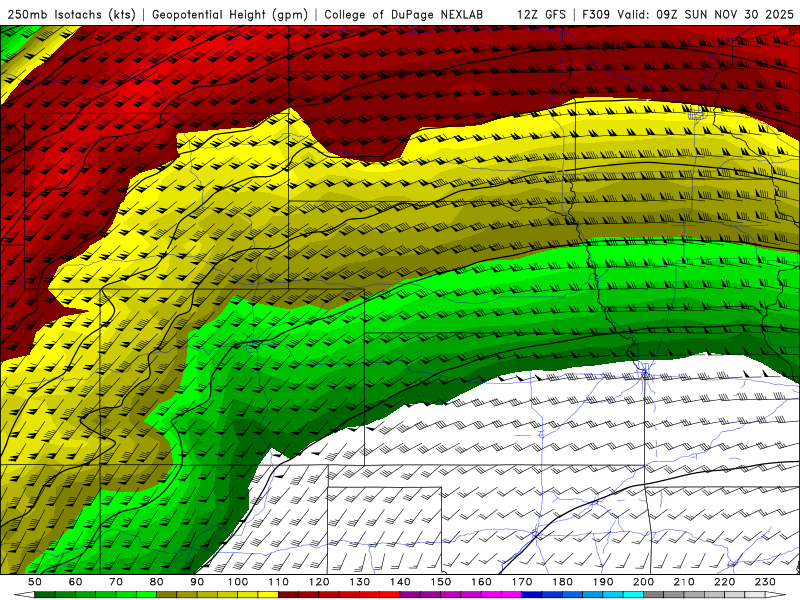The width and height of the screenshot is (800, 600).
Task: Click the '110' color scale label
Action: (279, 582)
